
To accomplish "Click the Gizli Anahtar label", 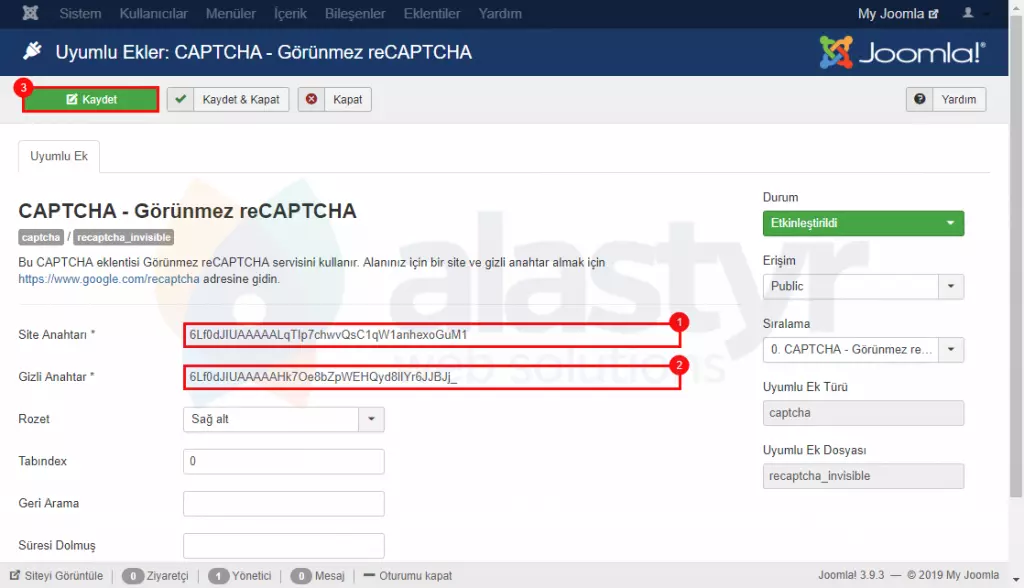I will pyautogui.click(x=56, y=377).
